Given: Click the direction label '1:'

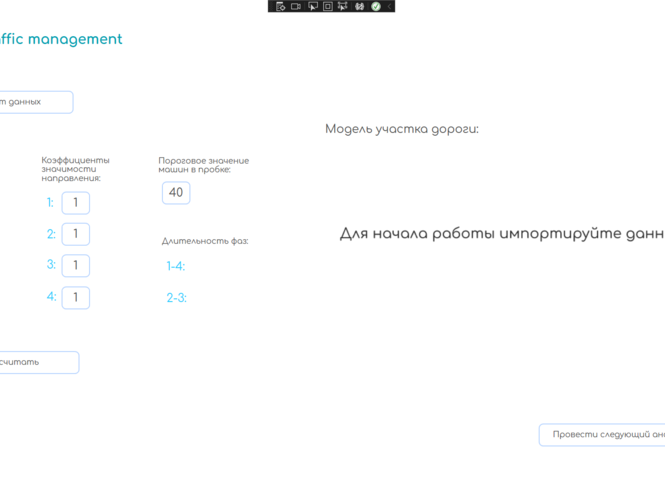Looking at the screenshot, I should 50,203.
